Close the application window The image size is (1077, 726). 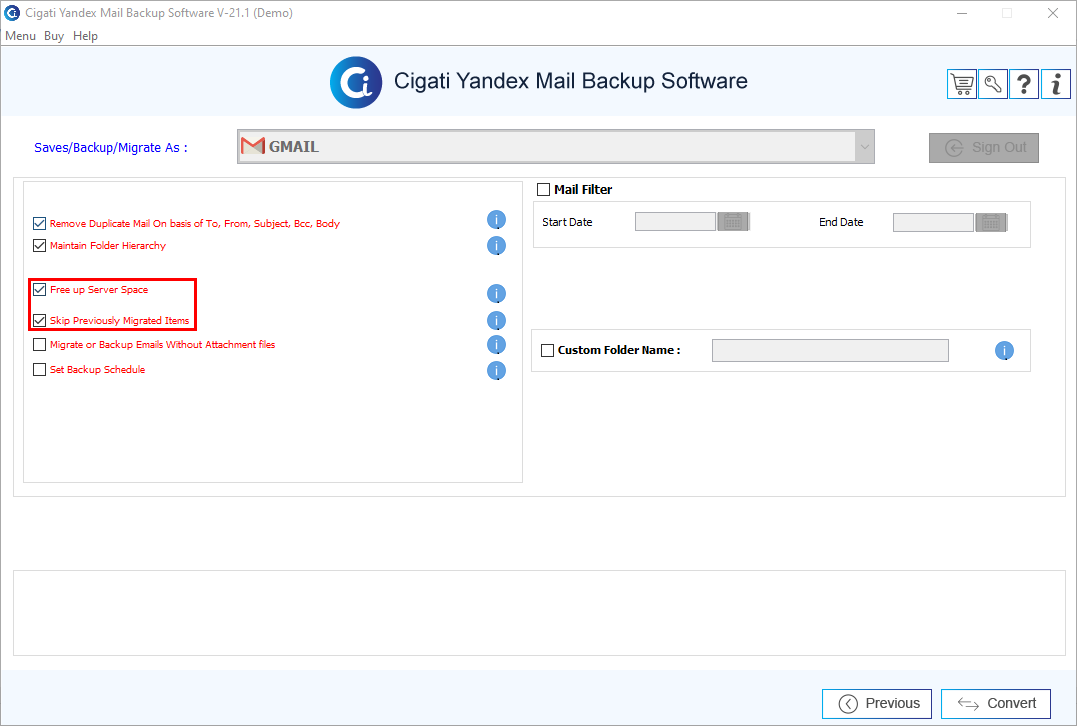click(x=1052, y=13)
